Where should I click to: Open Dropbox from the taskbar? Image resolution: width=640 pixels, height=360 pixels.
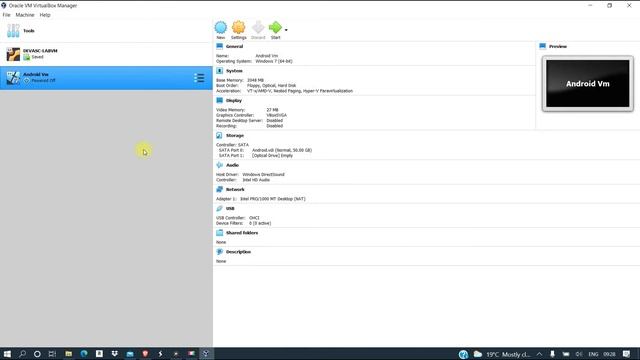[115, 354]
